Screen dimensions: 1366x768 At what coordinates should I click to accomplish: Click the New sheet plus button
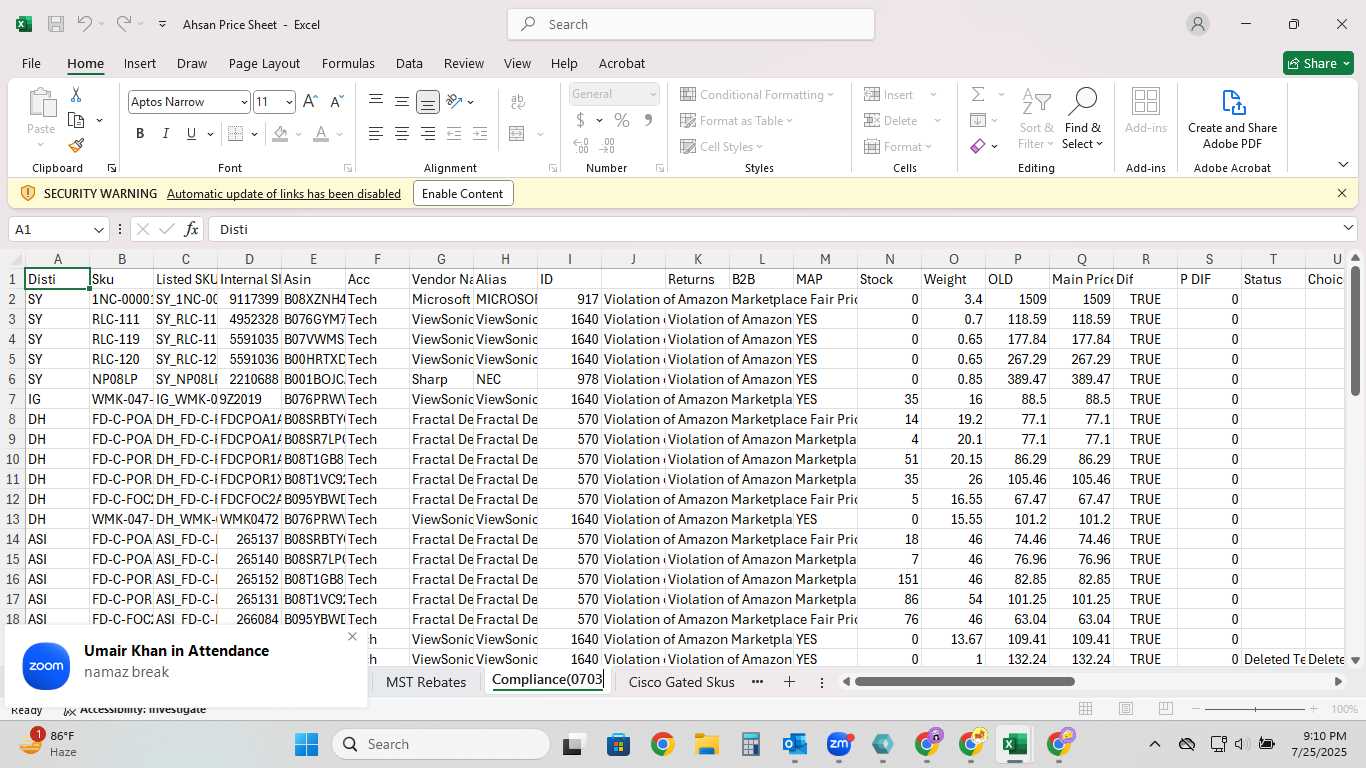click(789, 682)
